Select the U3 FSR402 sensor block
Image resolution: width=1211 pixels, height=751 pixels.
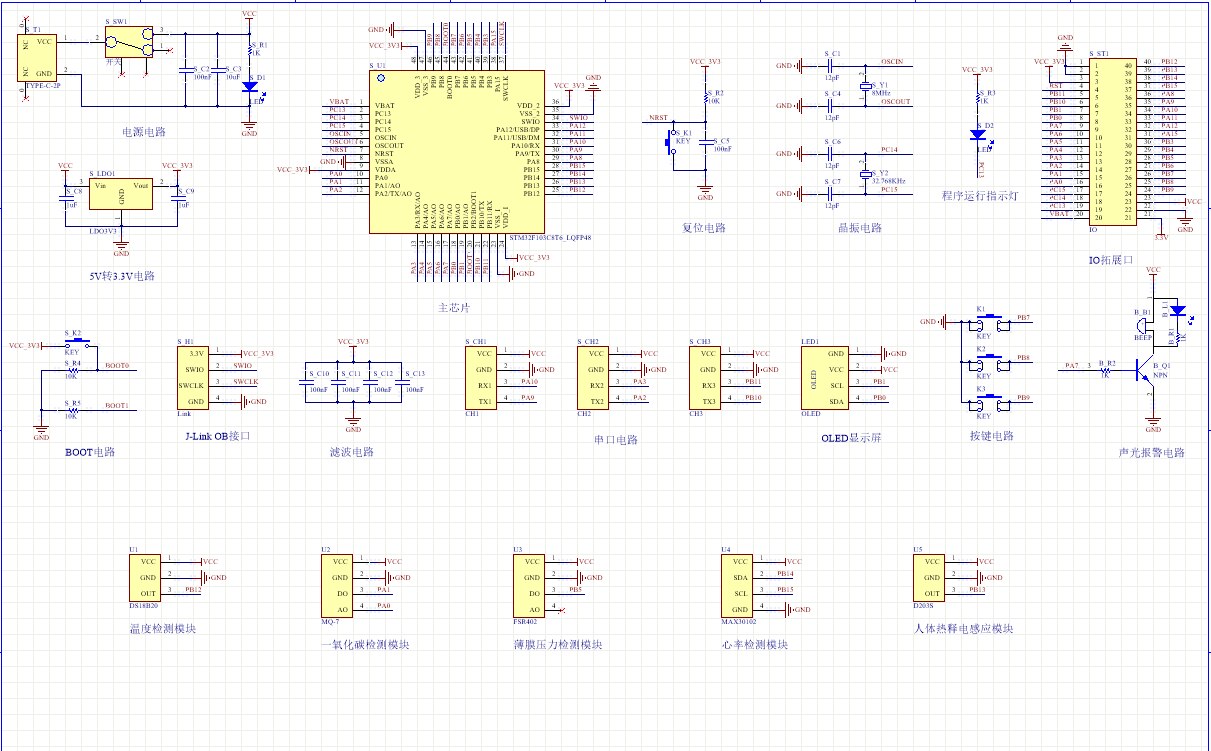(529, 585)
